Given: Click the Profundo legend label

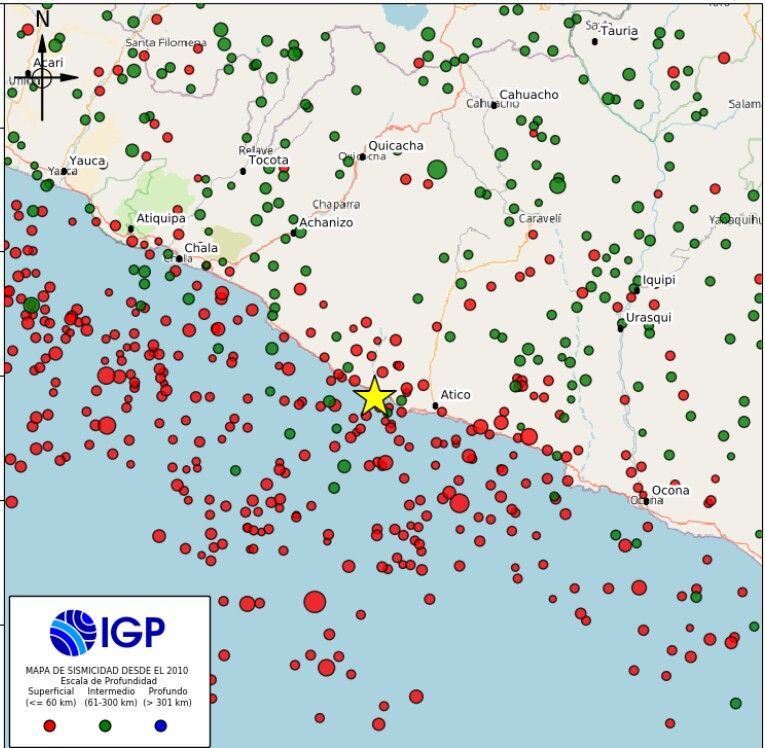Looking at the screenshot, I should tap(167, 691).
